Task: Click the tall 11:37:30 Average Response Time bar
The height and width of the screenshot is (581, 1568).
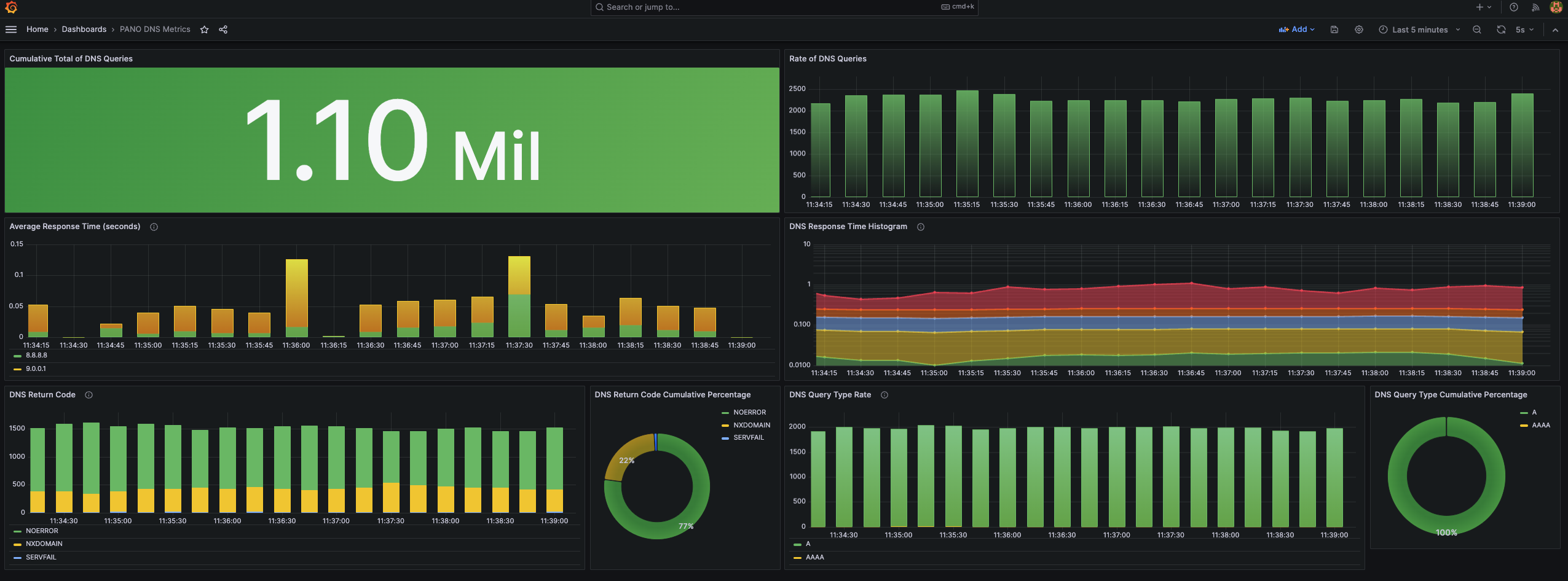Action: (519, 297)
